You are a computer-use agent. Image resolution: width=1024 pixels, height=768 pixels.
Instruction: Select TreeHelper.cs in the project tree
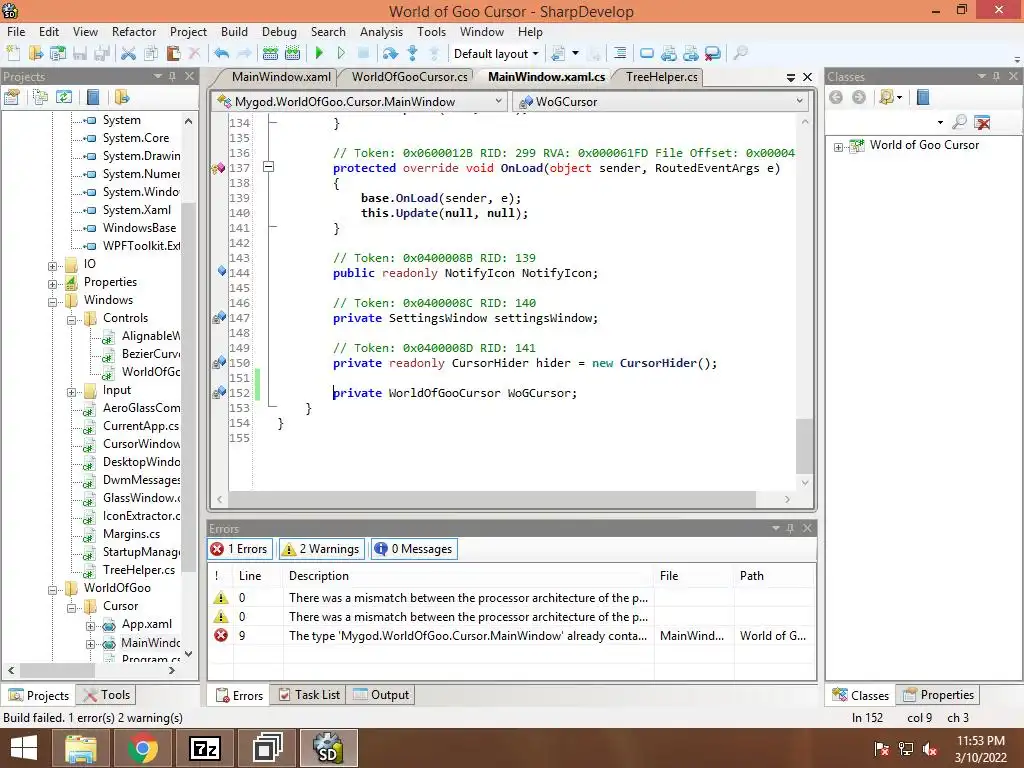click(x=138, y=570)
